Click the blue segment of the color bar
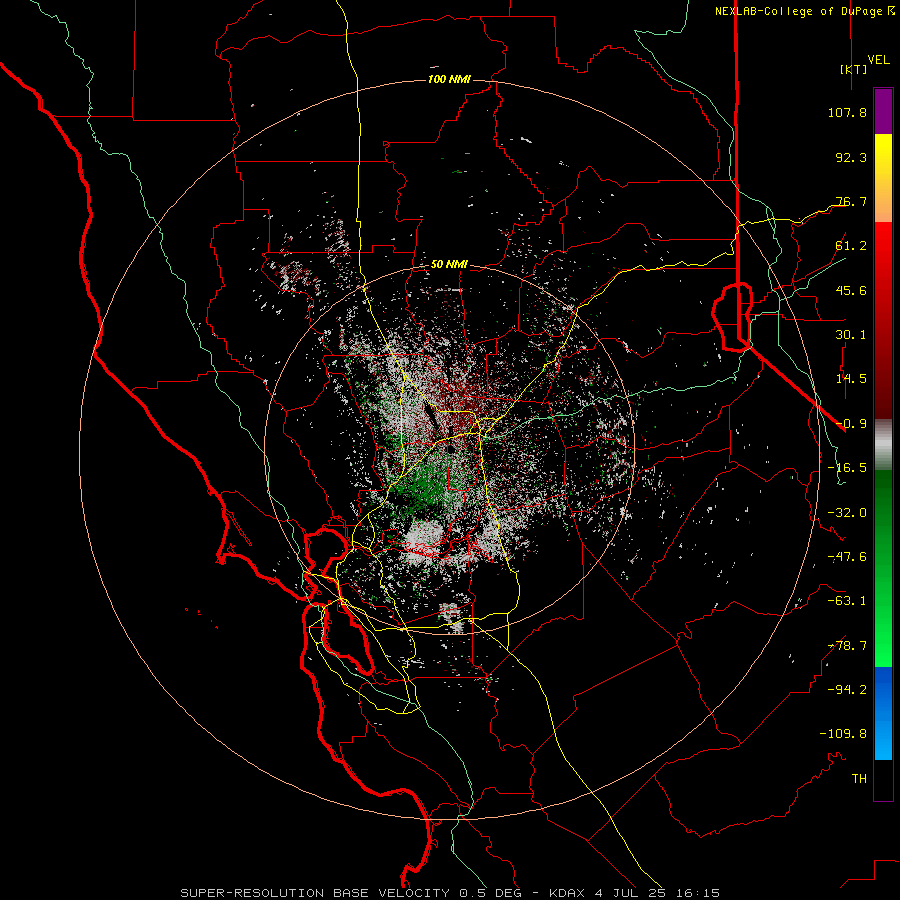The height and width of the screenshot is (900, 900). pos(883,713)
